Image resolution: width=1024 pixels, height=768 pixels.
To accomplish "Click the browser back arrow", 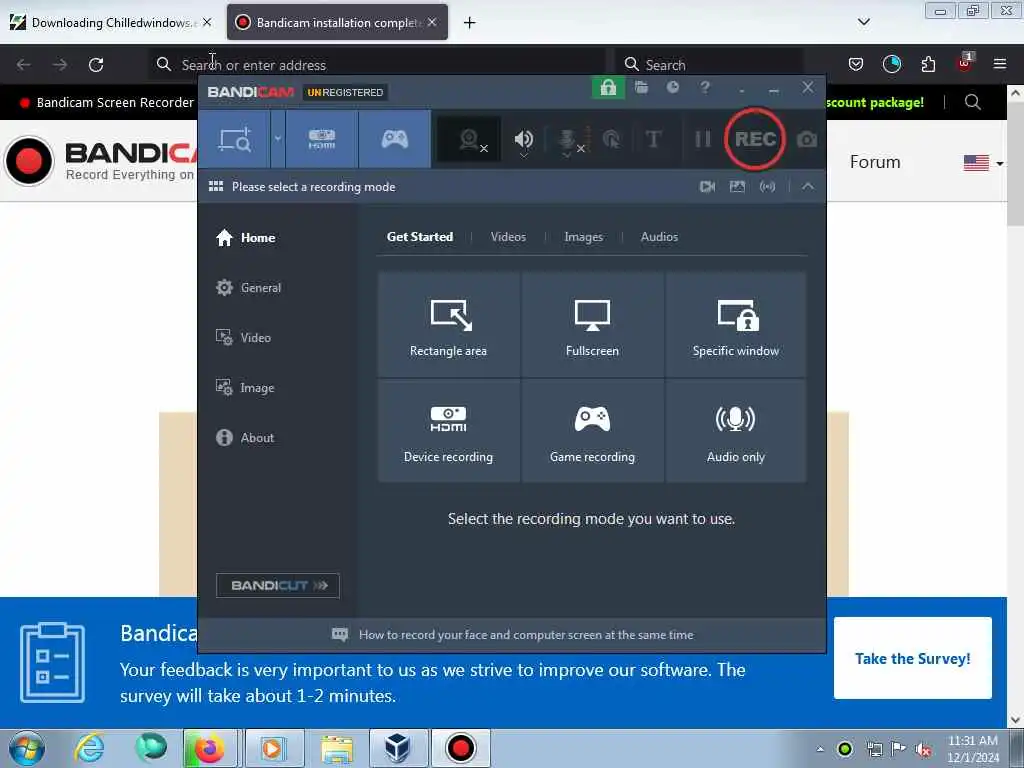I will point(24,65).
